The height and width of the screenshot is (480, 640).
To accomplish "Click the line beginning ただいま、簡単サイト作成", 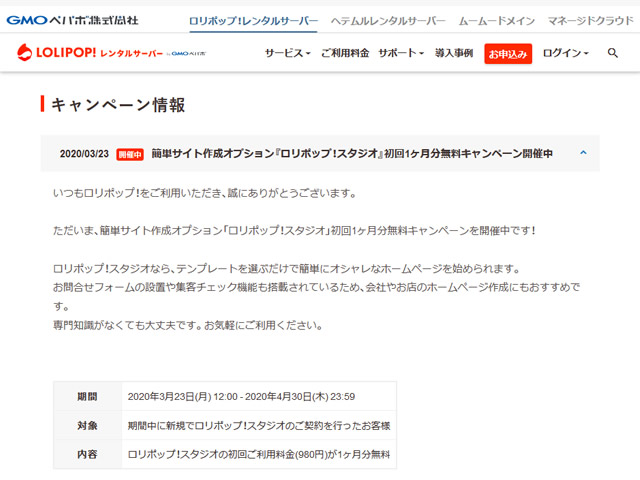I will click(x=294, y=231).
